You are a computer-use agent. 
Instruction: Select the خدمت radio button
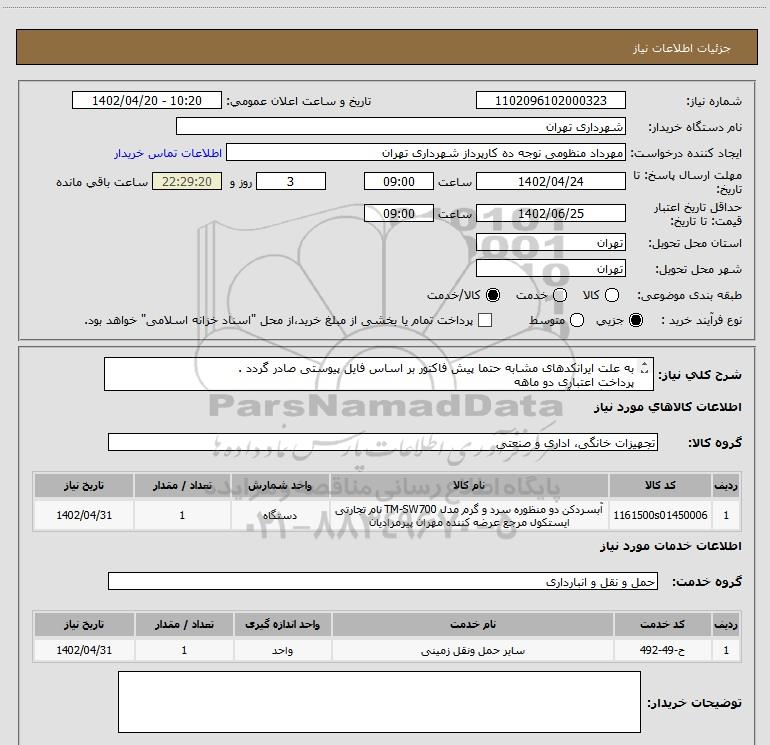pos(560,295)
